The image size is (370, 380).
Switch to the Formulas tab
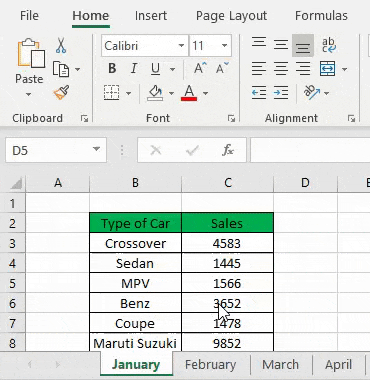321,16
